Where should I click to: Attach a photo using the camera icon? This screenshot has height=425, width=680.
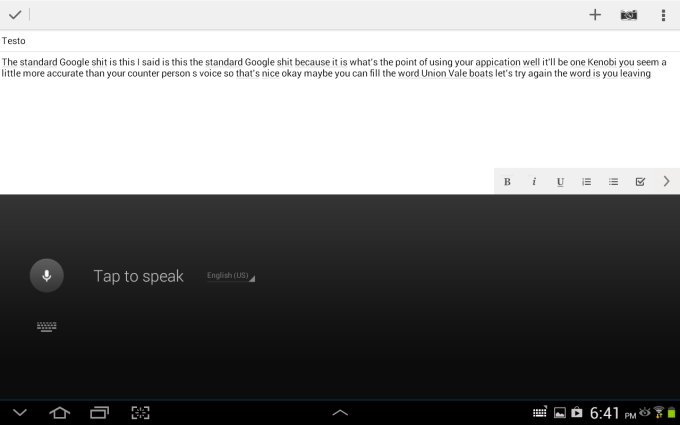pyautogui.click(x=629, y=15)
